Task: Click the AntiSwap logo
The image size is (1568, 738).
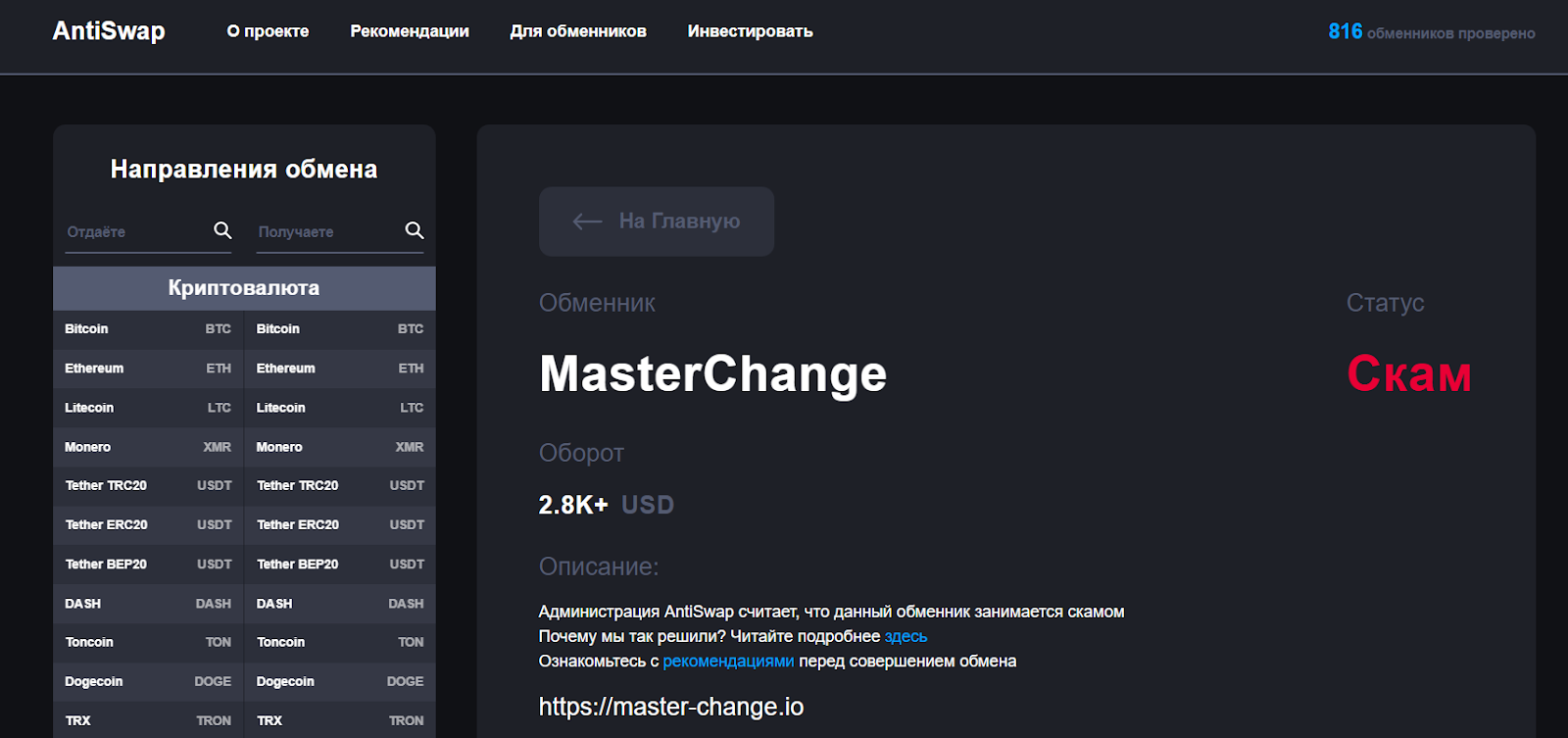Action: point(109,31)
